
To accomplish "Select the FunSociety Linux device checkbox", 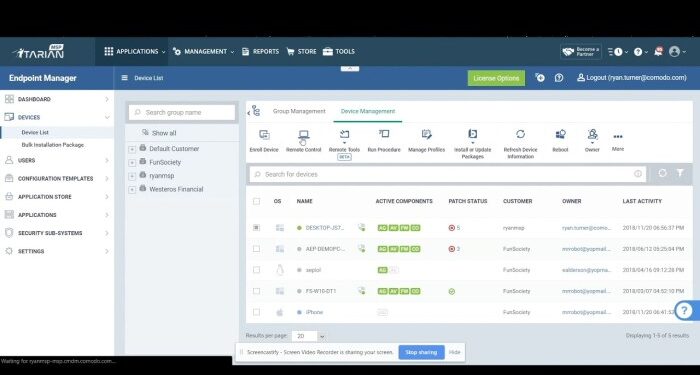I will point(256,270).
